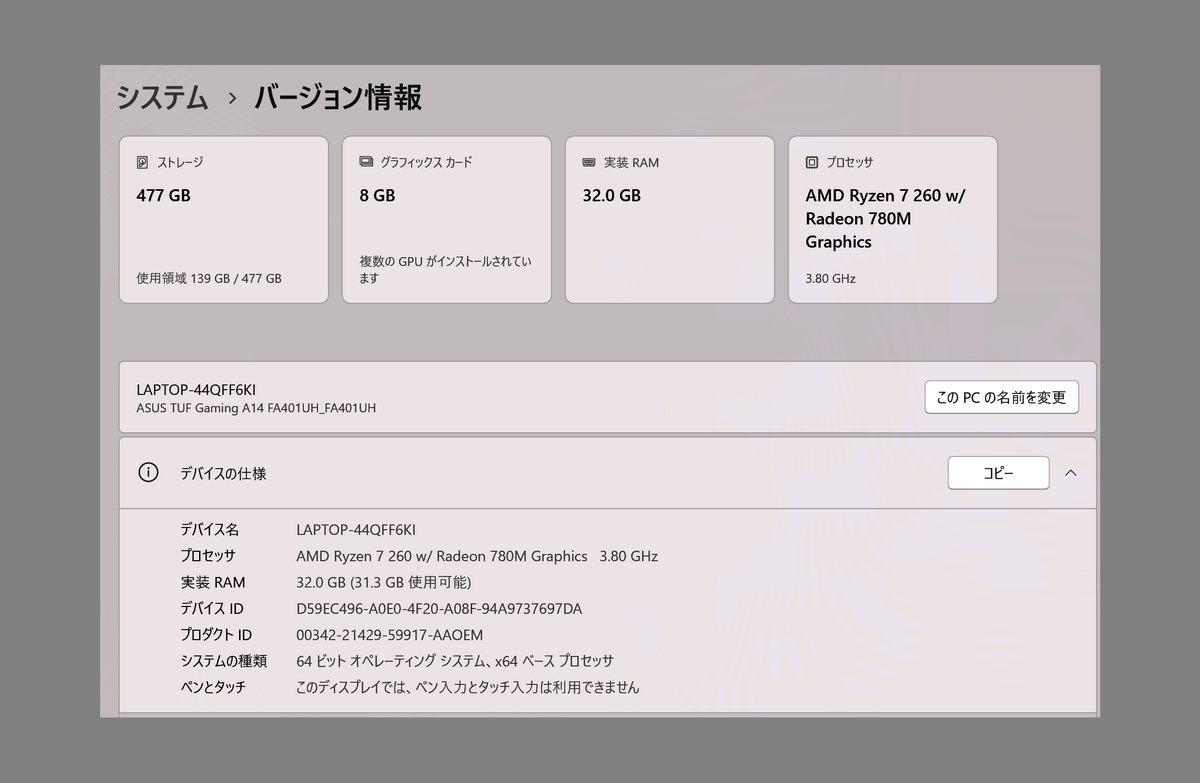Click the AMD Ryzen 7 260 processor card

point(892,219)
